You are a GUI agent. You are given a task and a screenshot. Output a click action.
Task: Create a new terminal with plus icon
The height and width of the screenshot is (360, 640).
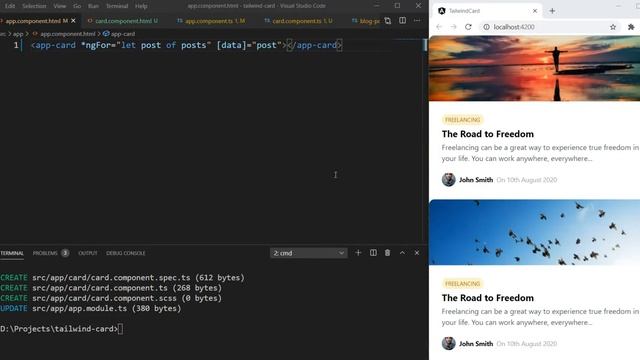point(358,253)
